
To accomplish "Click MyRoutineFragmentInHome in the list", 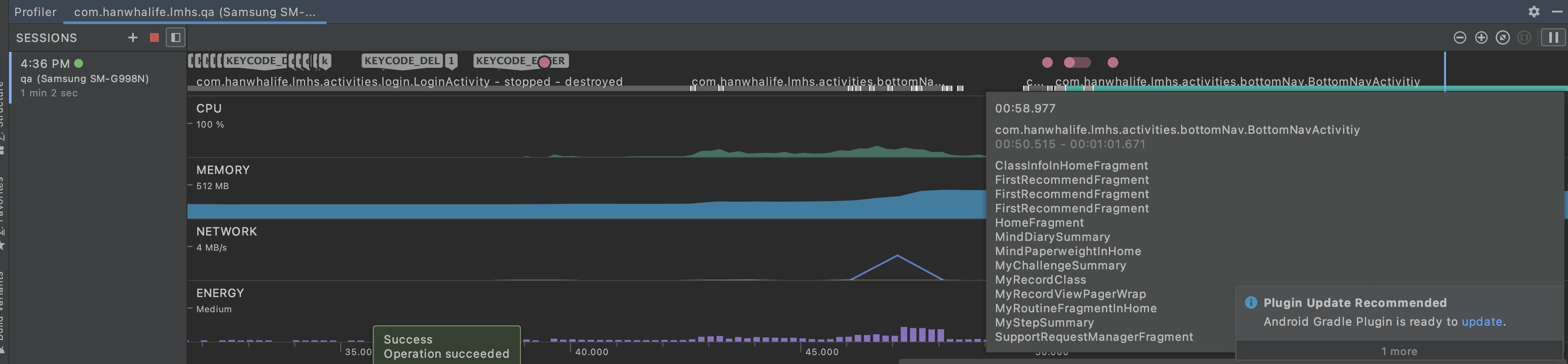I will click(x=1075, y=308).
